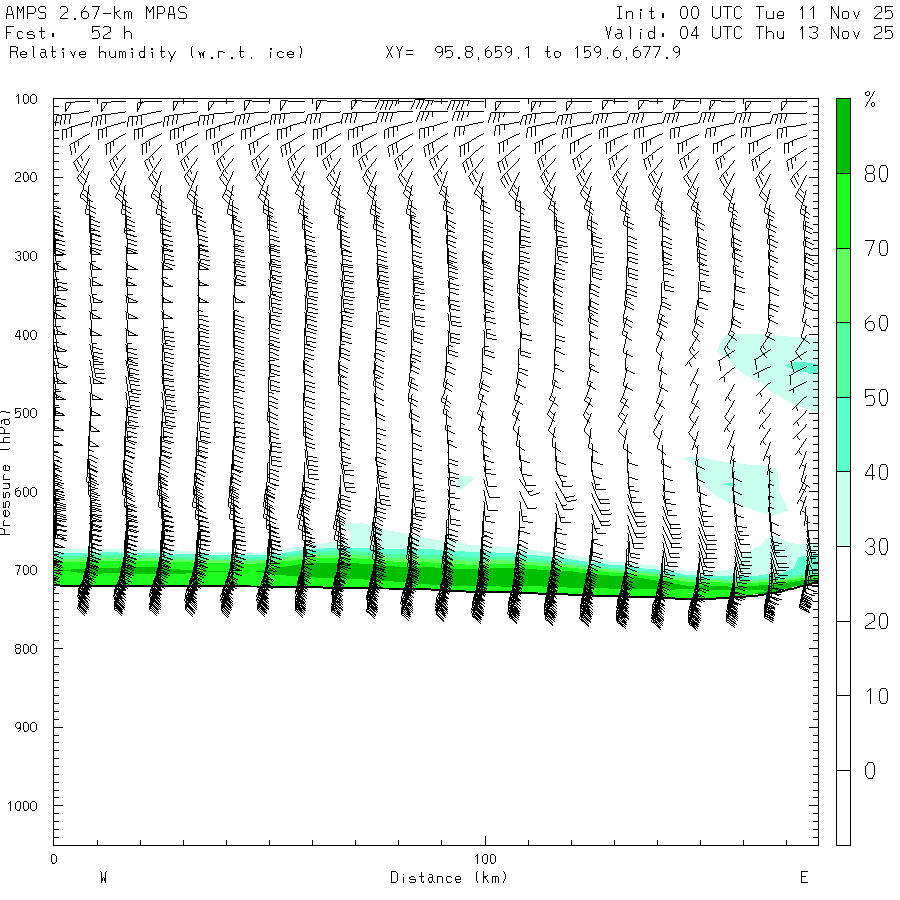
Task: Click the colorbar label '80'
Action: click(x=876, y=174)
